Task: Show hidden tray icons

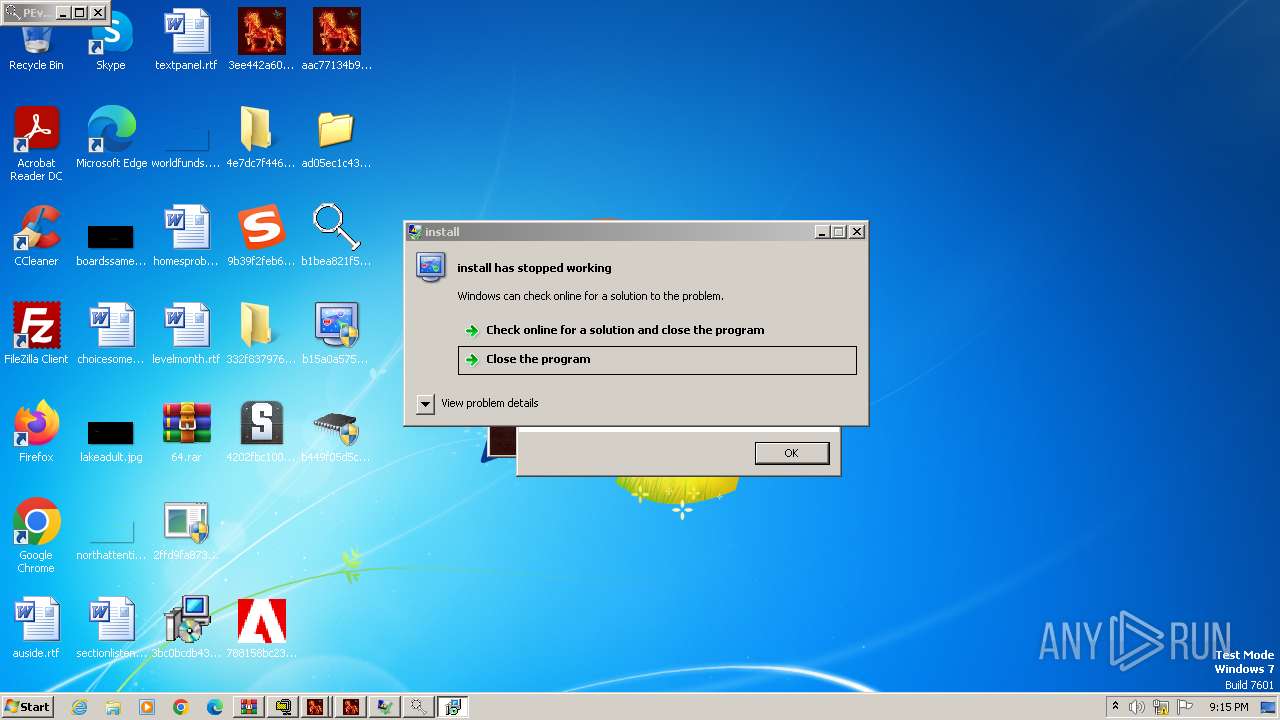Action: coord(1115,707)
